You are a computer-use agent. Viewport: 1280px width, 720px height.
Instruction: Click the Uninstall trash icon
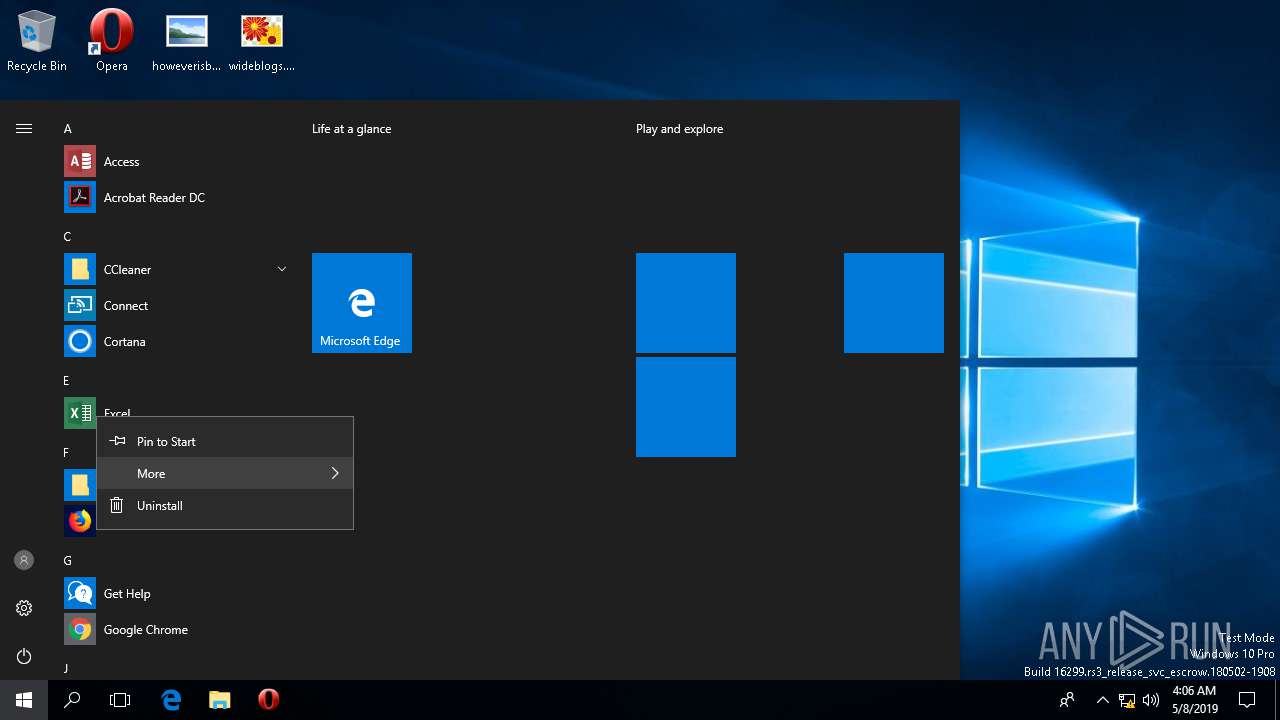(117, 505)
